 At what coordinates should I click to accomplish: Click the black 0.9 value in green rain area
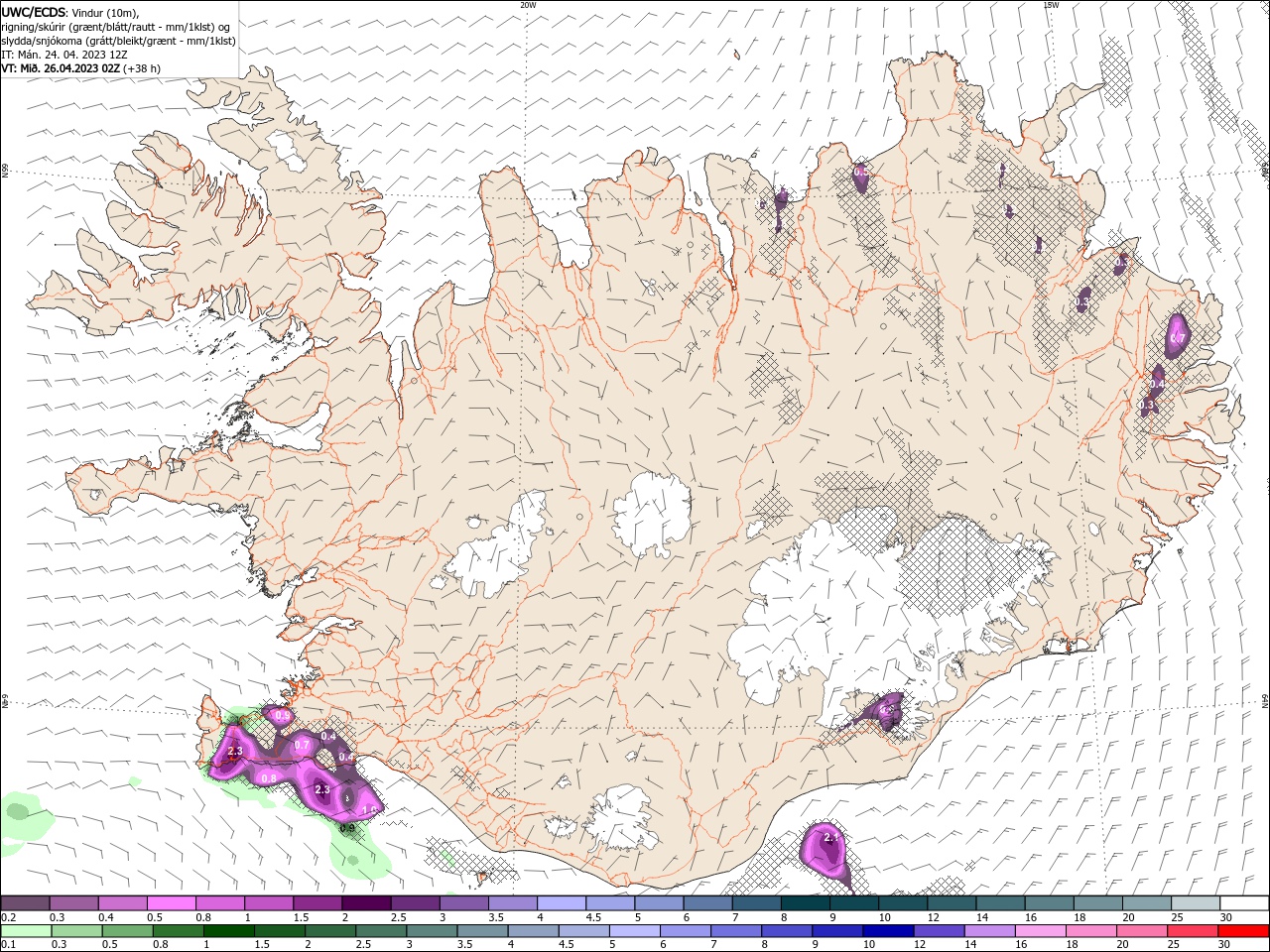point(347,827)
